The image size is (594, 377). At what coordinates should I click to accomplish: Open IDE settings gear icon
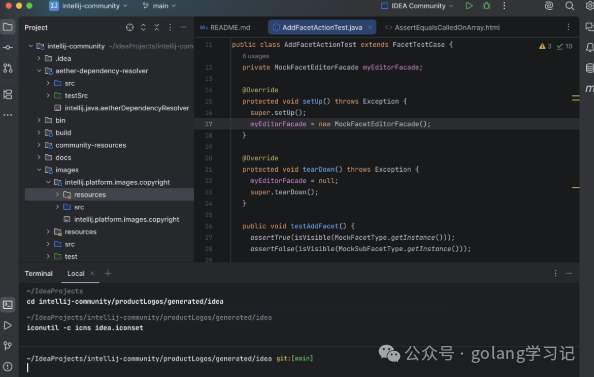tap(589, 6)
